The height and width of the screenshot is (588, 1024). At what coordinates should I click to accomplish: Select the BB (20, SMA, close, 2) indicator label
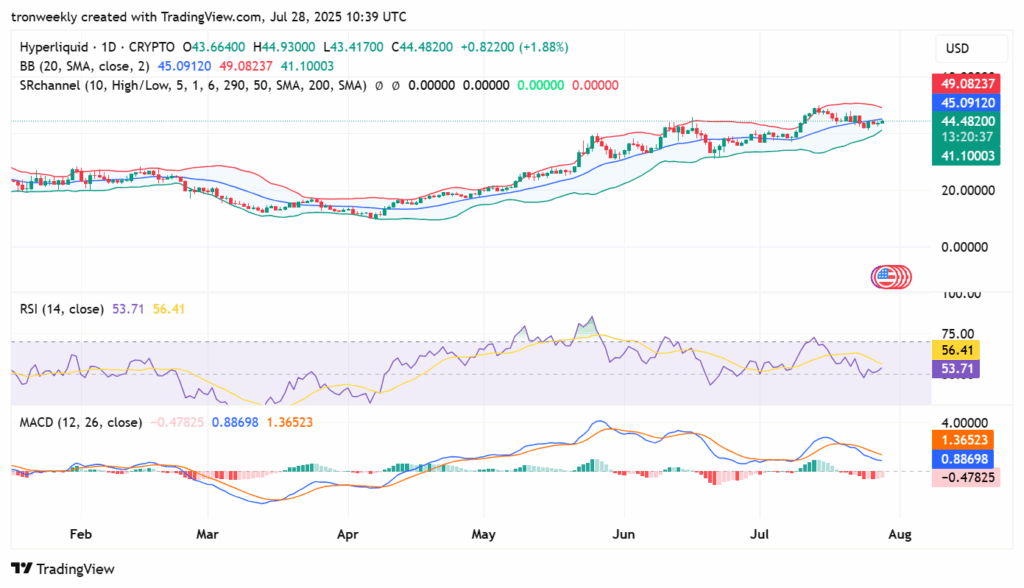point(84,66)
